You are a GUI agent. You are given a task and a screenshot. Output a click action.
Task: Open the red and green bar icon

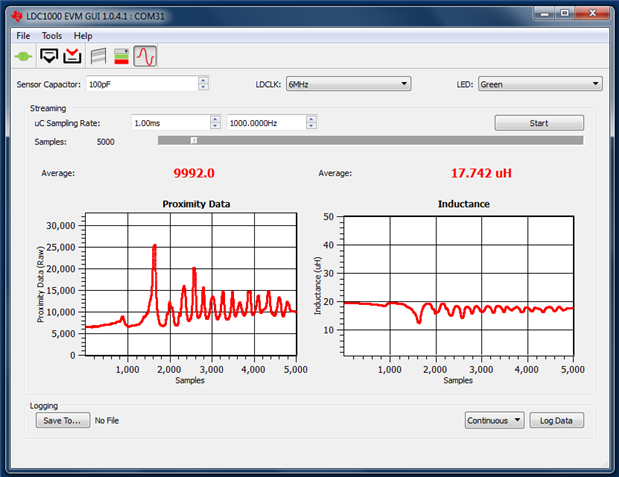pos(121,57)
